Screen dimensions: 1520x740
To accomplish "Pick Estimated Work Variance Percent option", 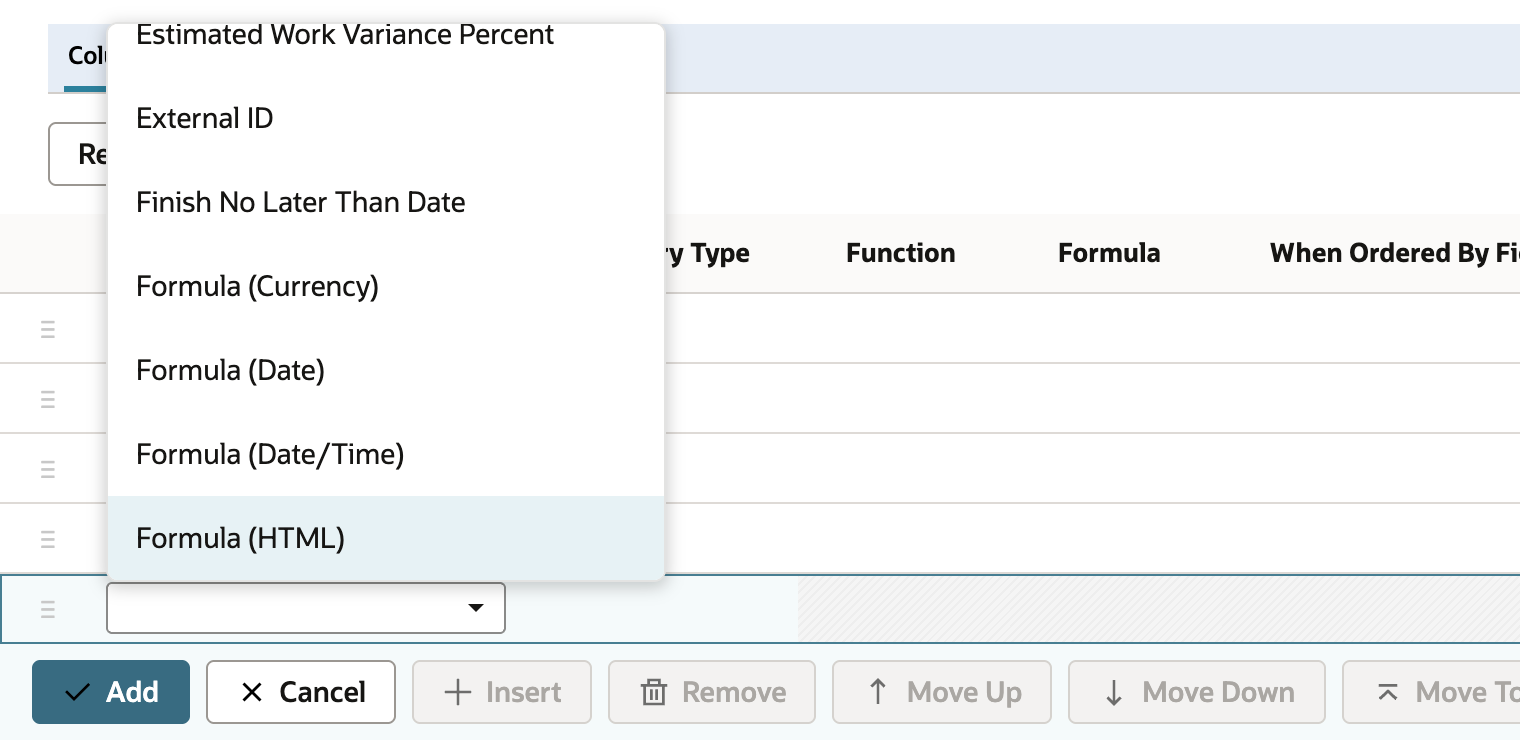I will point(385,40).
